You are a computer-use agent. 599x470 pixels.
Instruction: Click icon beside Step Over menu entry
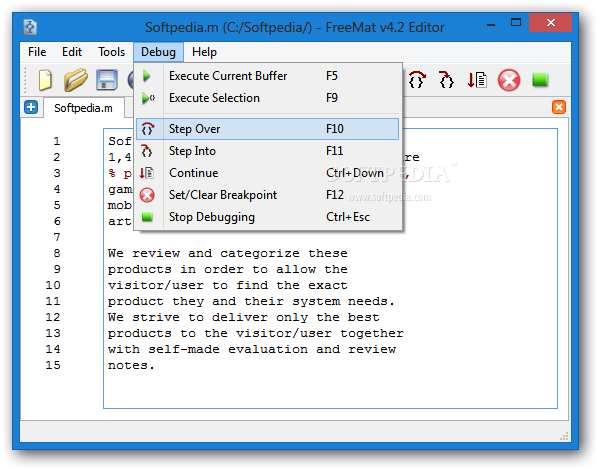click(x=147, y=129)
